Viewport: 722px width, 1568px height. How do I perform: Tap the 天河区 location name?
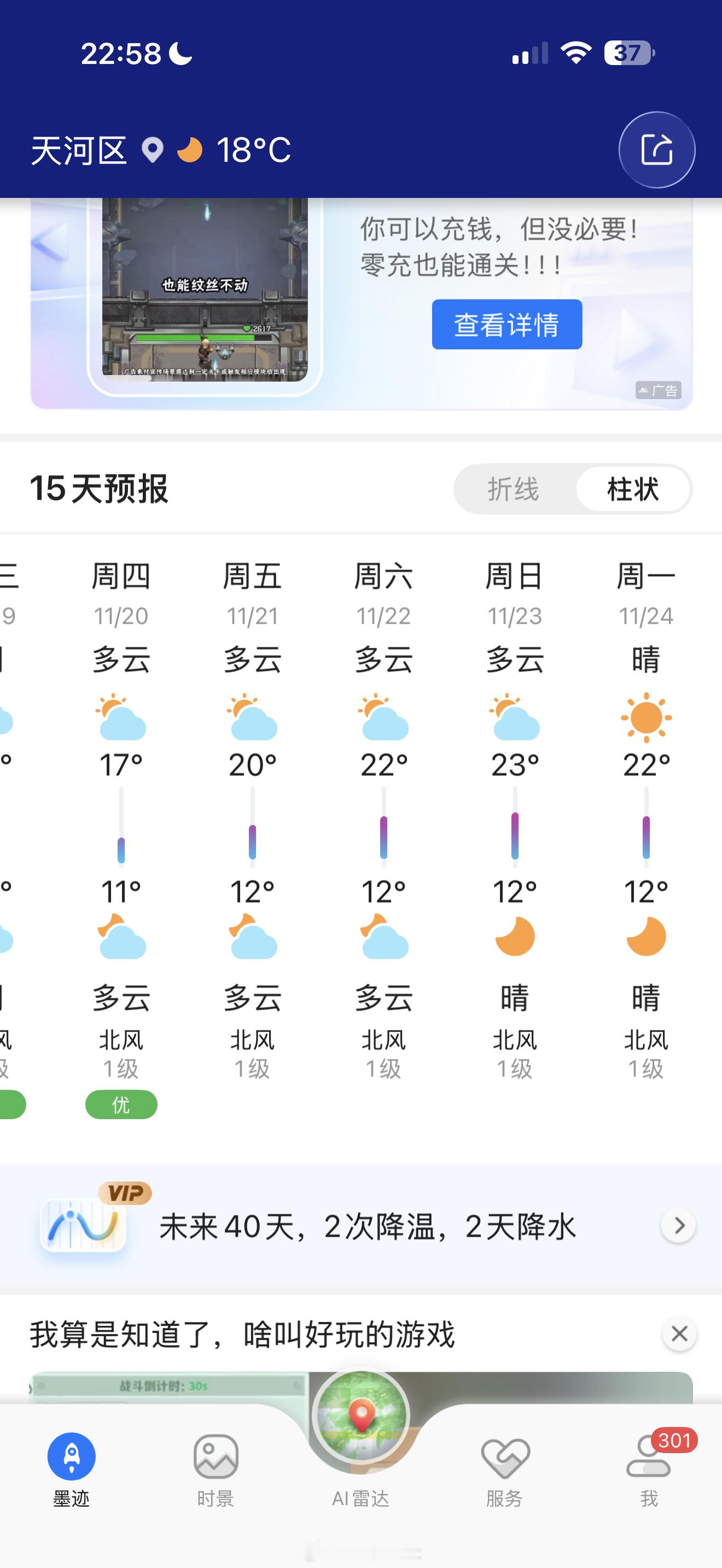tap(79, 150)
